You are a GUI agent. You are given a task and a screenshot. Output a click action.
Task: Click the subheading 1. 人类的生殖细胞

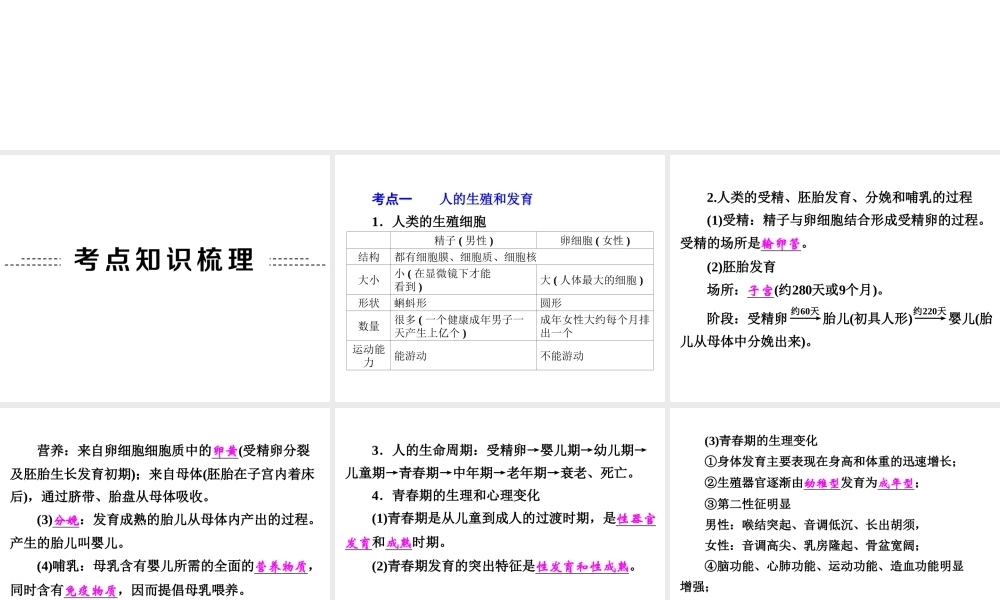click(429, 221)
